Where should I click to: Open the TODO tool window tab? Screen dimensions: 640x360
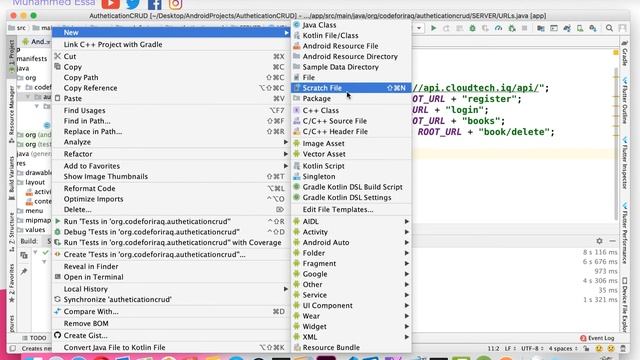[34, 338]
